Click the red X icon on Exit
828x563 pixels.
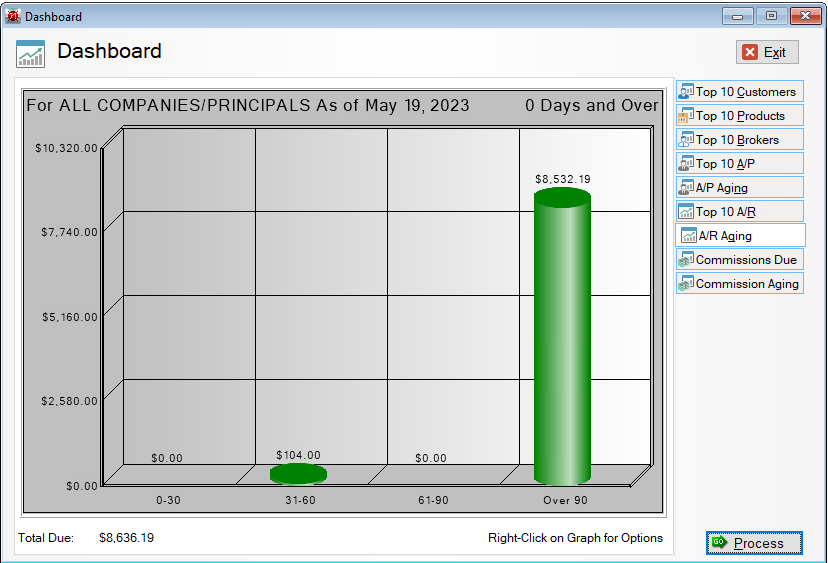pos(750,52)
